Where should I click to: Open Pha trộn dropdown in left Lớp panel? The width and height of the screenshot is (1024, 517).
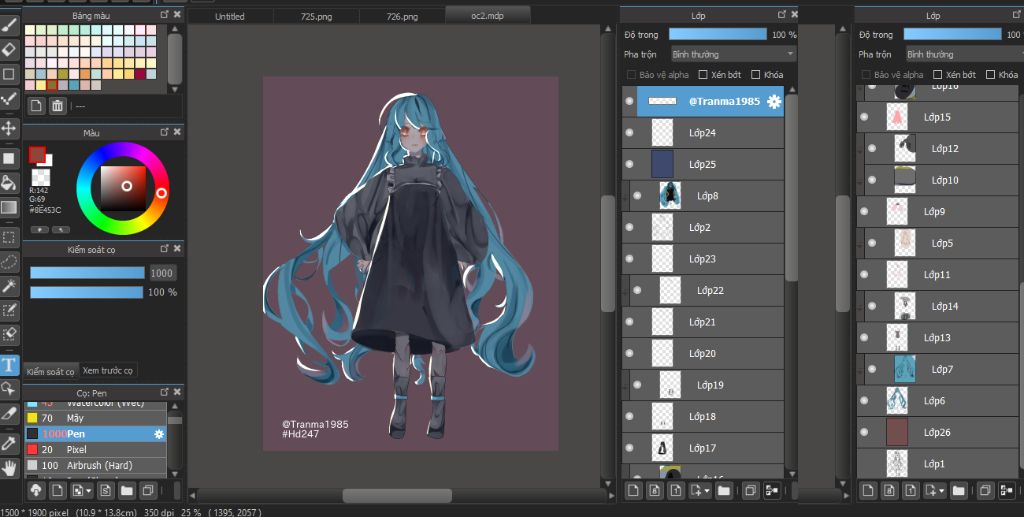pos(733,54)
